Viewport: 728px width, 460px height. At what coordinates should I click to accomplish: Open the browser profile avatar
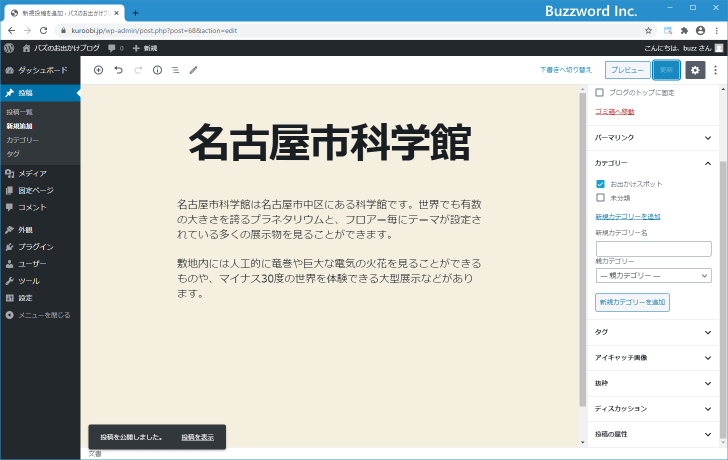(x=701, y=31)
